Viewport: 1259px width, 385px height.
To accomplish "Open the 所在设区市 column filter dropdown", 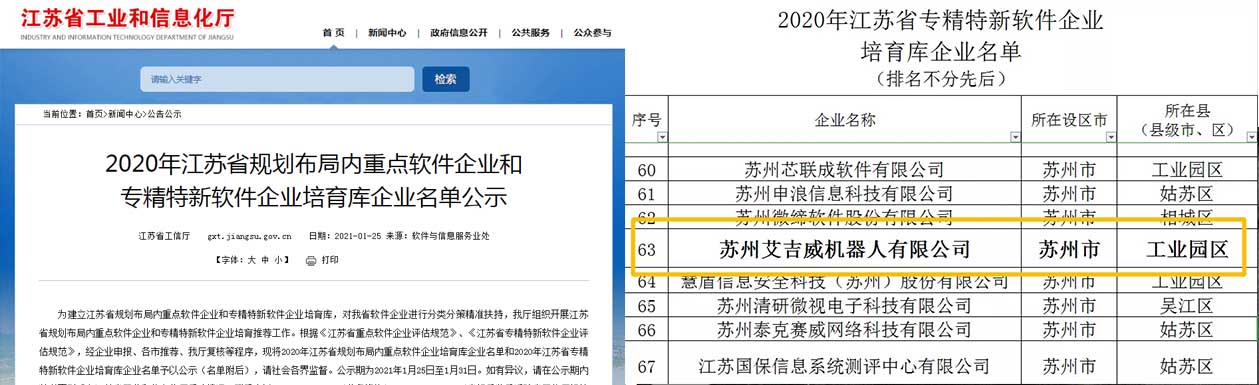I will tap(1110, 137).
